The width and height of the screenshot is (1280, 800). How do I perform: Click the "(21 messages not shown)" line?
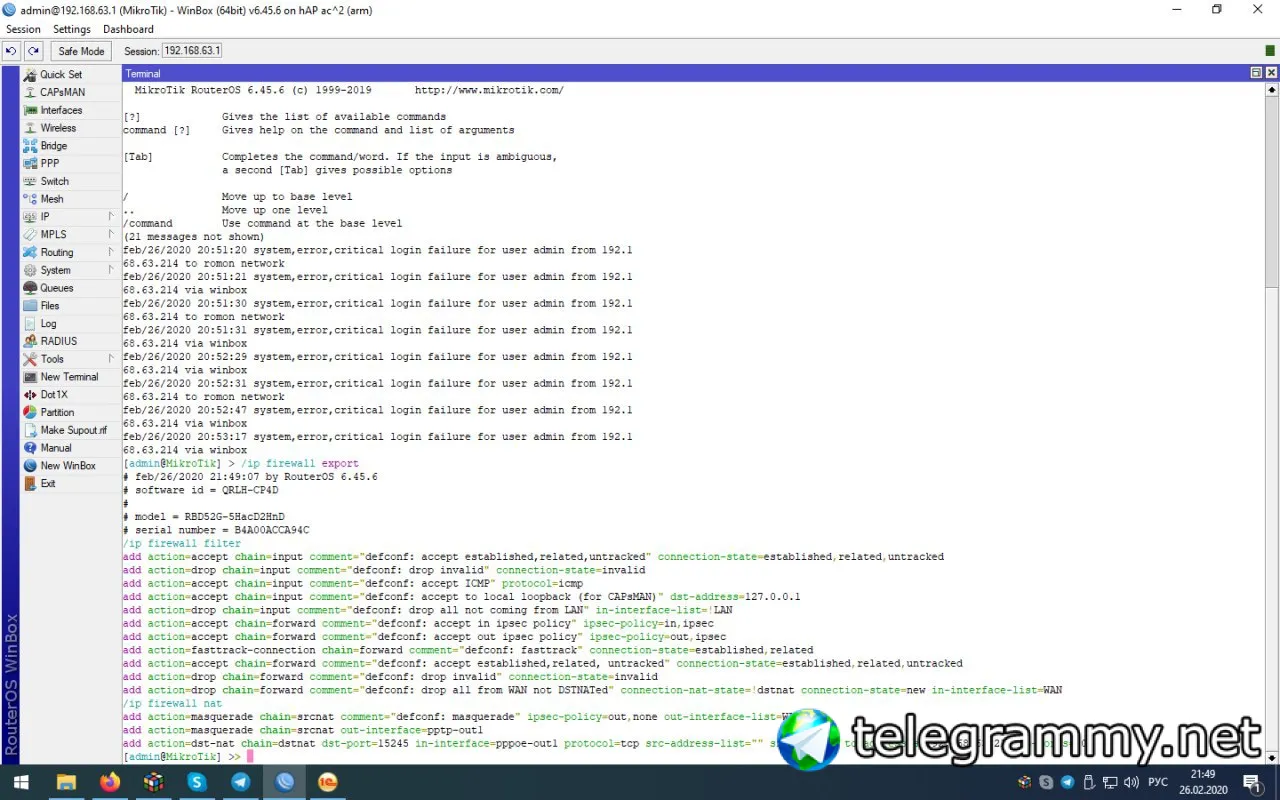(x=194, y=237)
